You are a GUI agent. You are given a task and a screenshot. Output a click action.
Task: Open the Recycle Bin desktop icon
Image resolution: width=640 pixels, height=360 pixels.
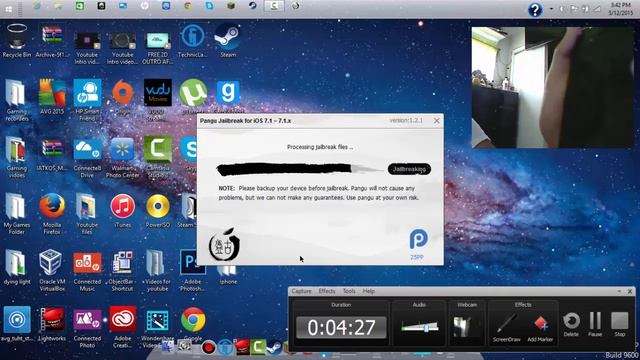(17, 41)
